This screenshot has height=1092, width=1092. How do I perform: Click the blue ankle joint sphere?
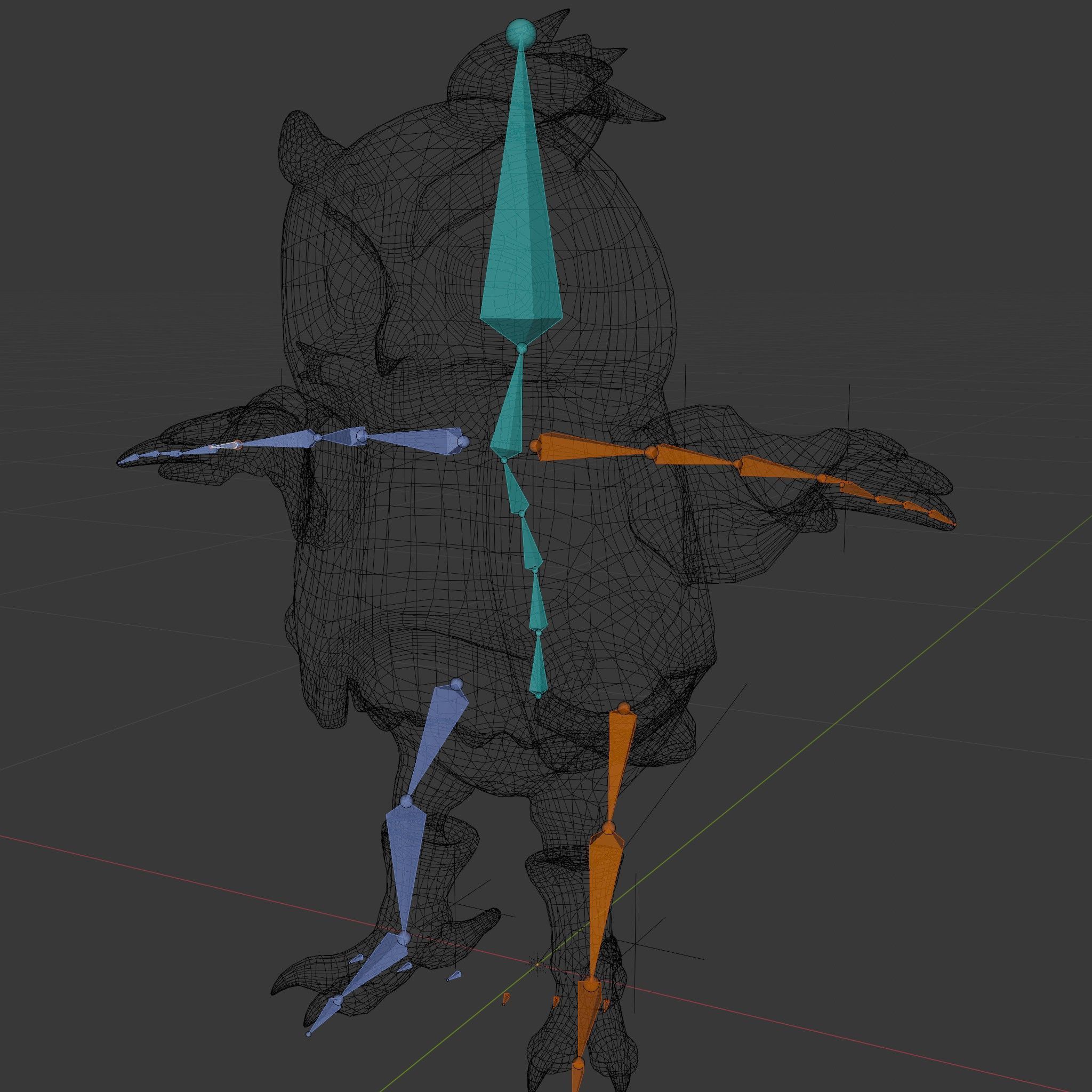pyautogui.click(x=403, y=938)
